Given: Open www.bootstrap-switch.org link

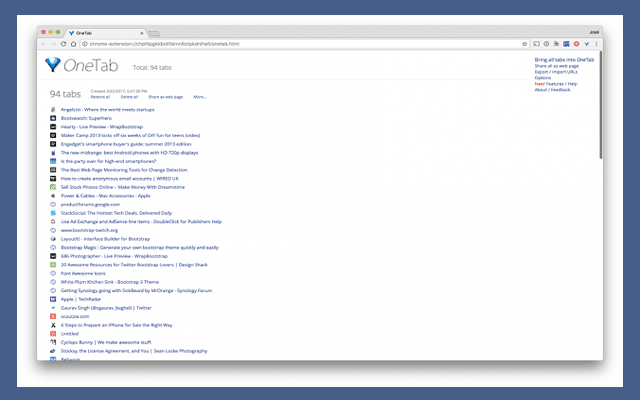Looking at the screenshot, I should click(89, 230).
